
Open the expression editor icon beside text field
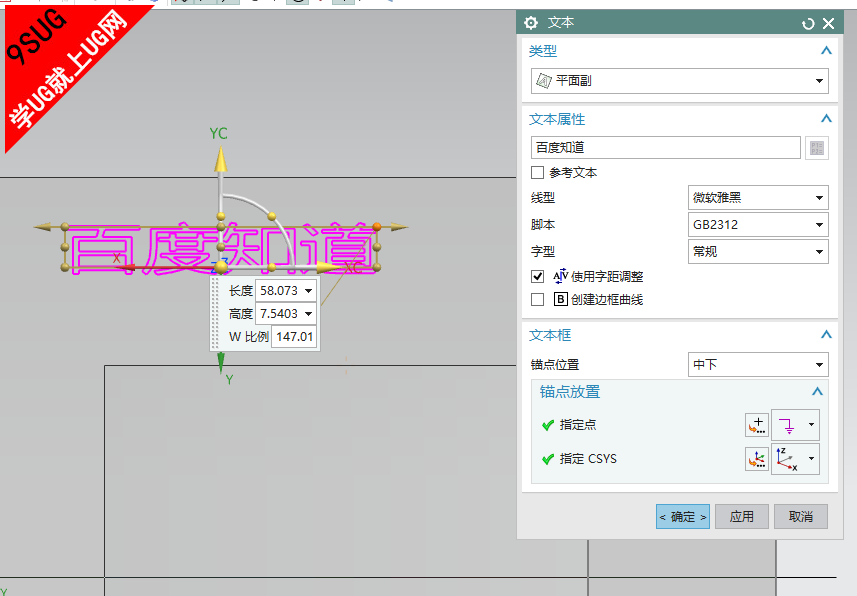click(817, 148)
